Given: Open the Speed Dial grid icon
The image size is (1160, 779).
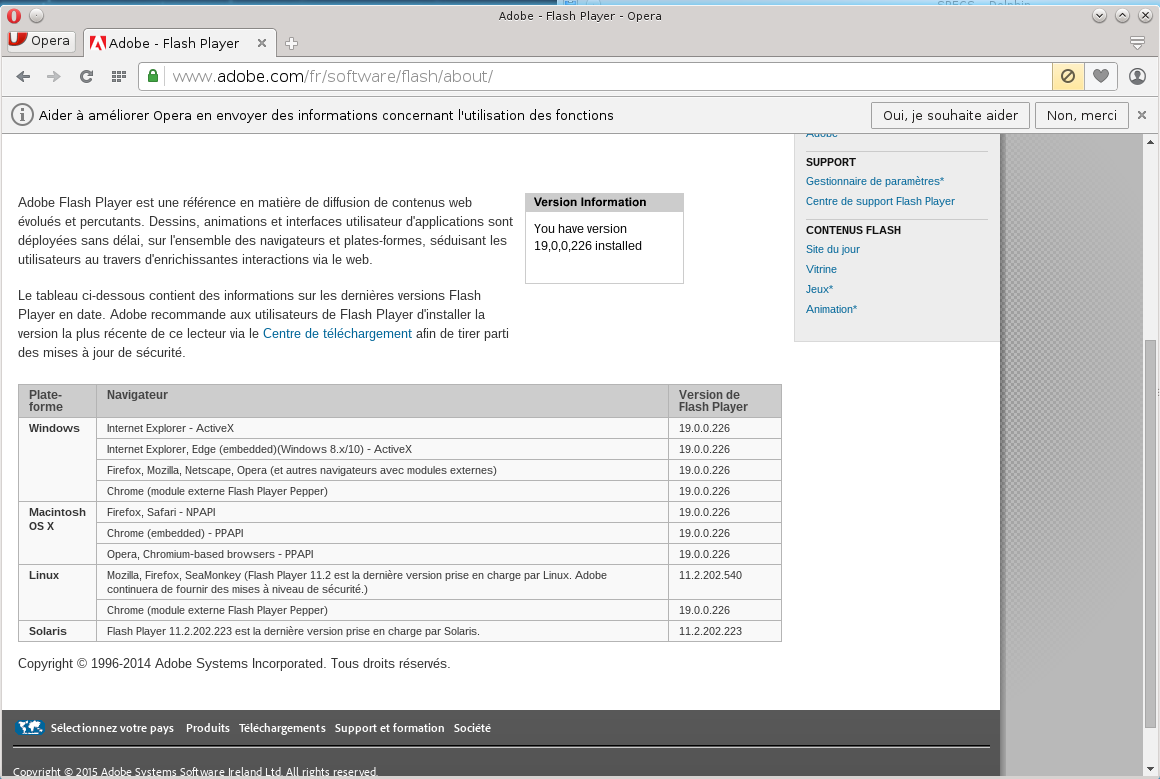Looking at the screenshot, I should [x=118, y=76].
